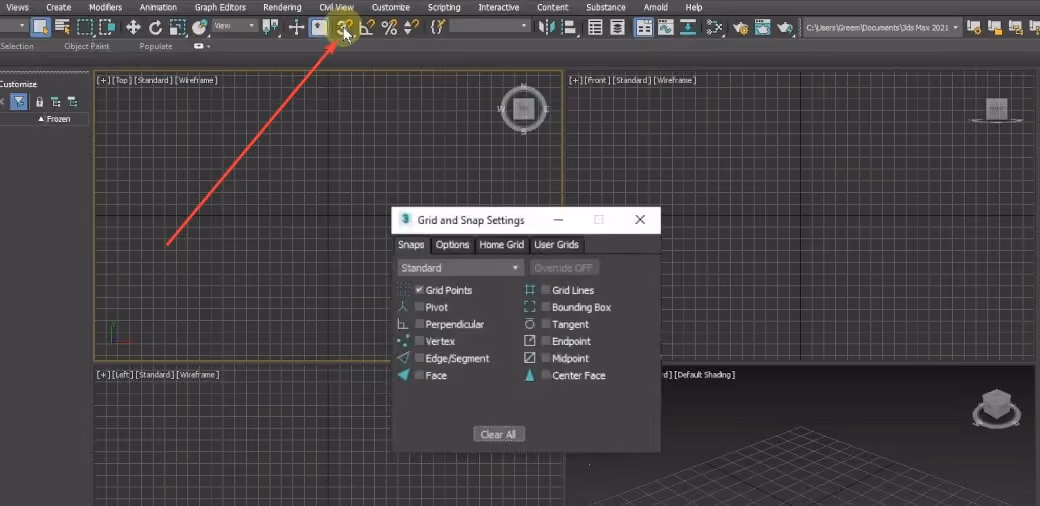1040x506 pixels.
Task: Toggle Angle Snap icon
Action: (367, 27)
